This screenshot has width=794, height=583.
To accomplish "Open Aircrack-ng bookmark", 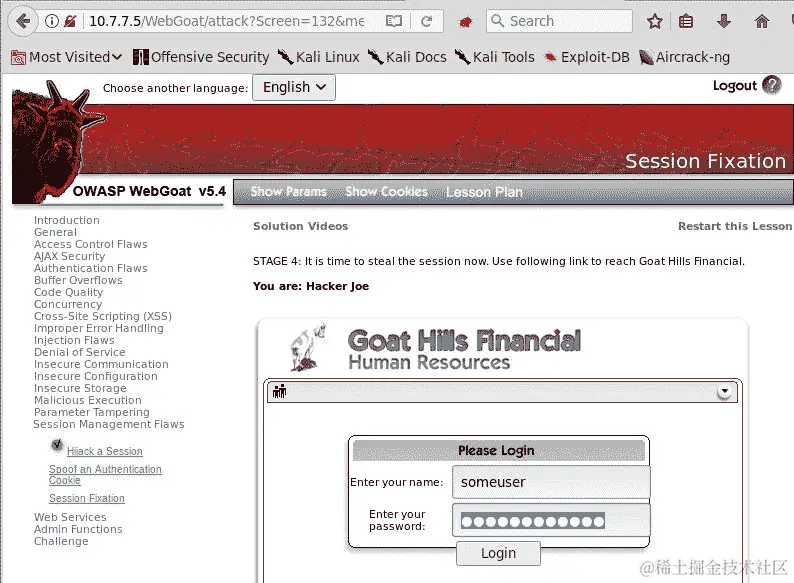I will click(x=684, y=57).
